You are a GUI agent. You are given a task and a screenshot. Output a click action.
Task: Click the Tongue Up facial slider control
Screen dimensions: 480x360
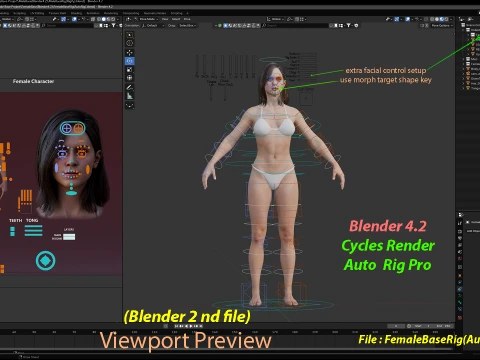click(x=211, y=93)
